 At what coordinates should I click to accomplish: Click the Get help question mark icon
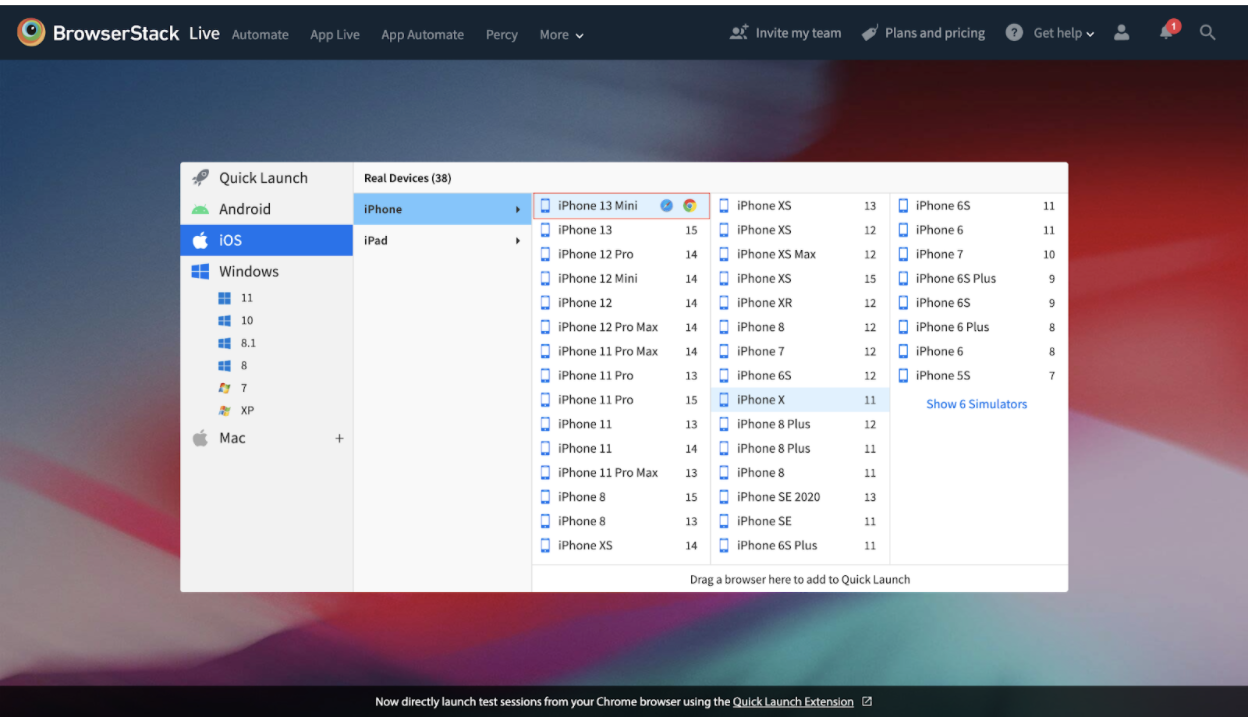[1014, 32]
